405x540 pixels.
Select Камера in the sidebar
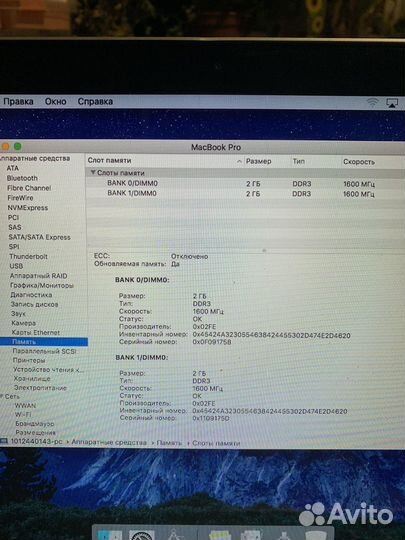24,323
